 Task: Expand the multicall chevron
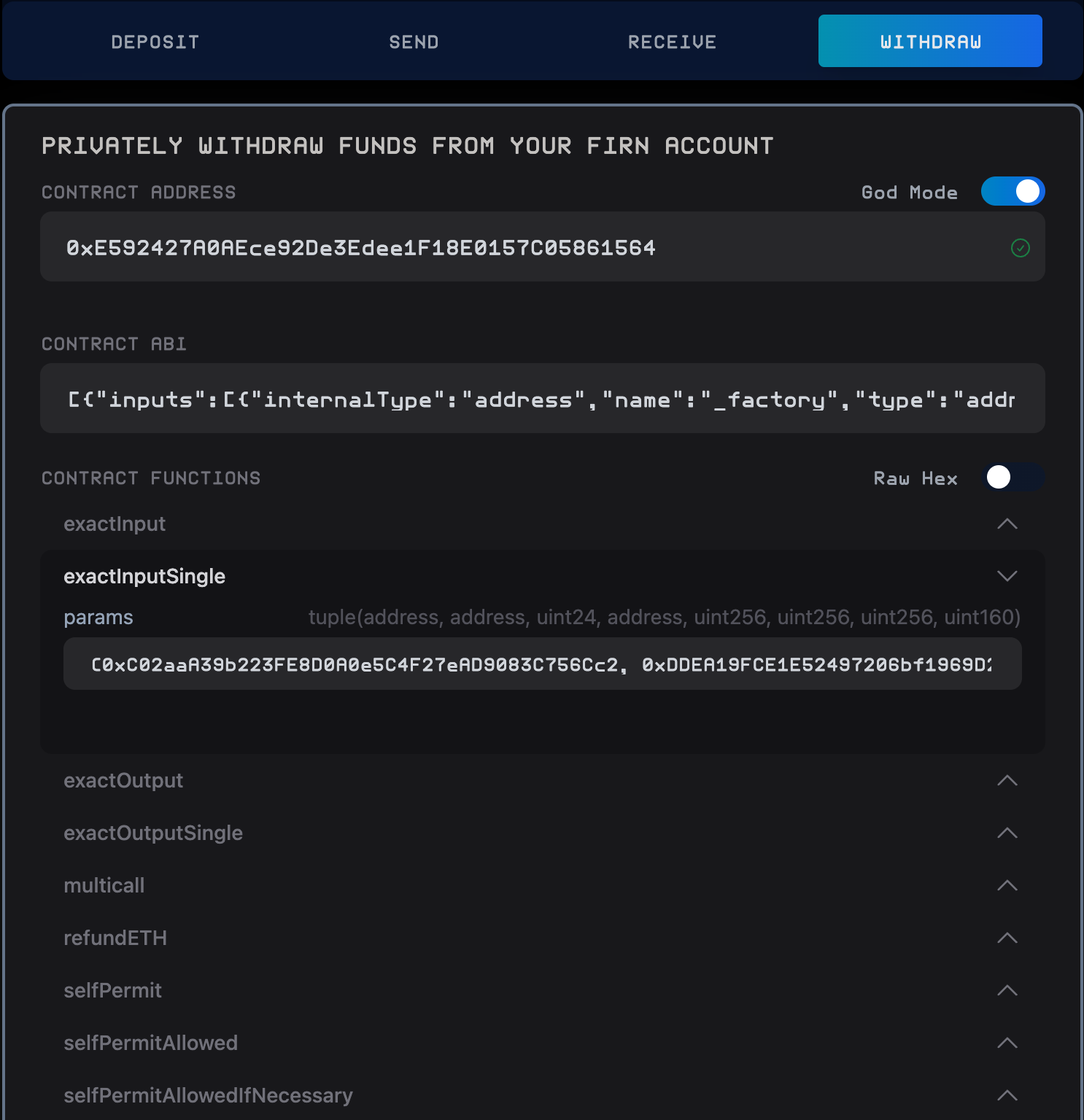[1007, 886]
